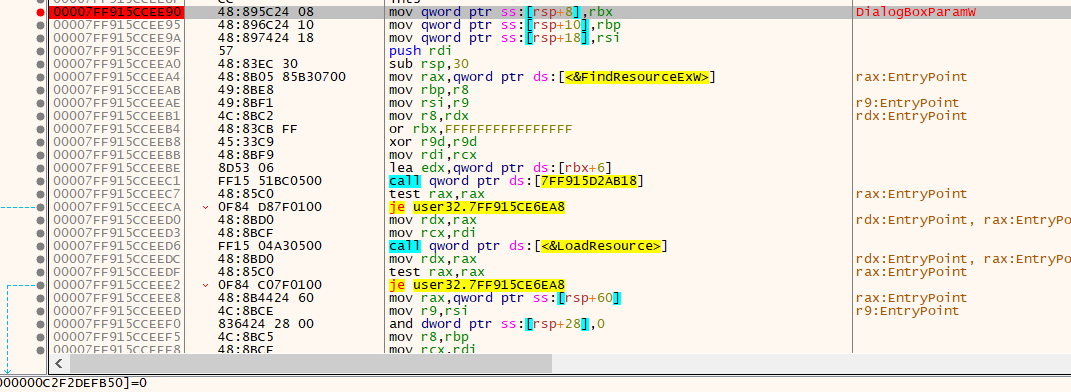Toggle breakpoint dot at address 00007FF915CCEE95
Image resolution: width=1071 pixels, height=392 pixels.
click(x=41, y=25)
